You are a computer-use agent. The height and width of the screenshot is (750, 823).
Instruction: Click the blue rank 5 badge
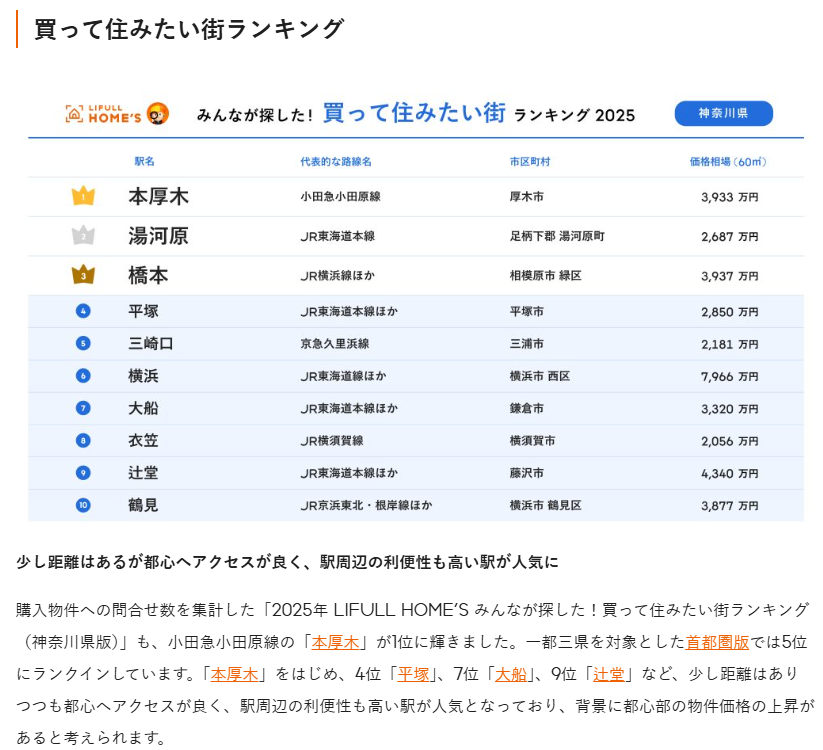click(x=83, y=343)
